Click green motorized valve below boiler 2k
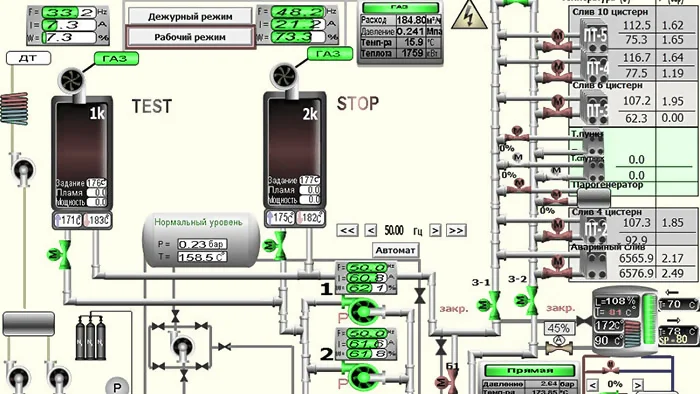This screenshot has width=700, height=394. tap(275, 245)
